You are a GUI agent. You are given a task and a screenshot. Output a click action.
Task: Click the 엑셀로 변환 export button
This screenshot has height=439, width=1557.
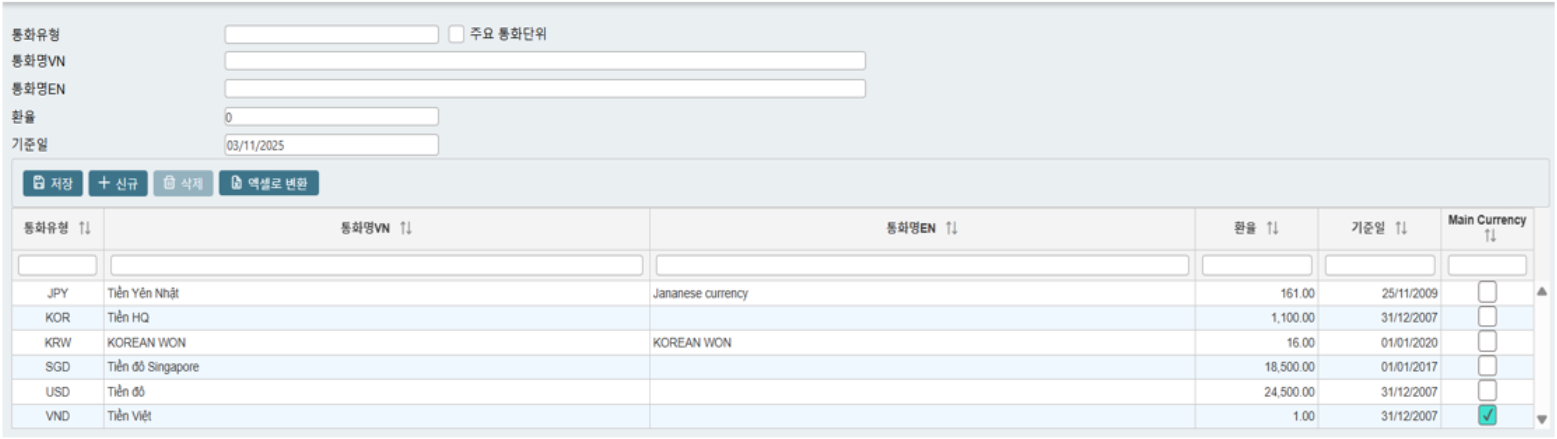pos(268,183)
